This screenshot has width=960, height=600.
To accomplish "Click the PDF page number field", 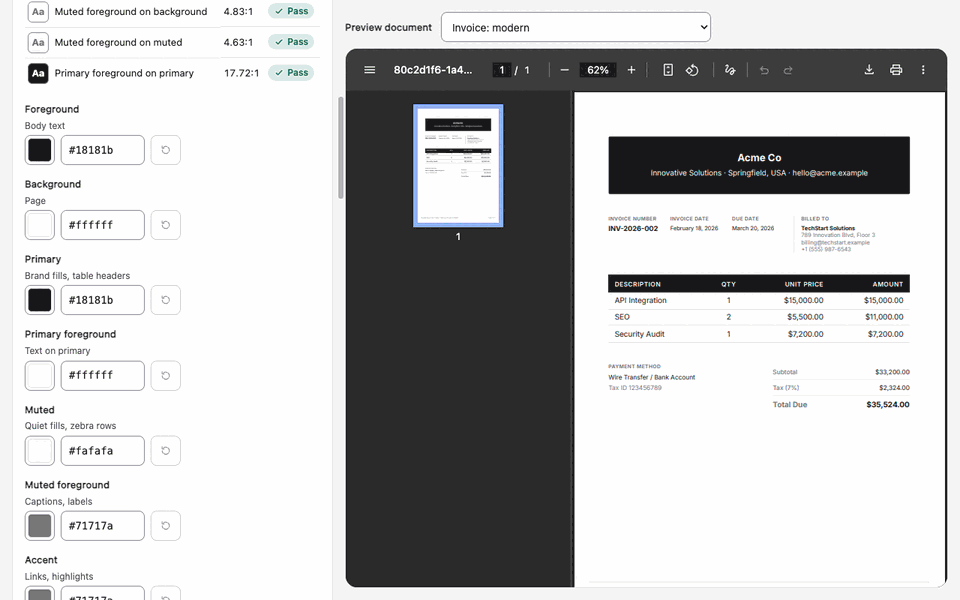I will (501, 70).
